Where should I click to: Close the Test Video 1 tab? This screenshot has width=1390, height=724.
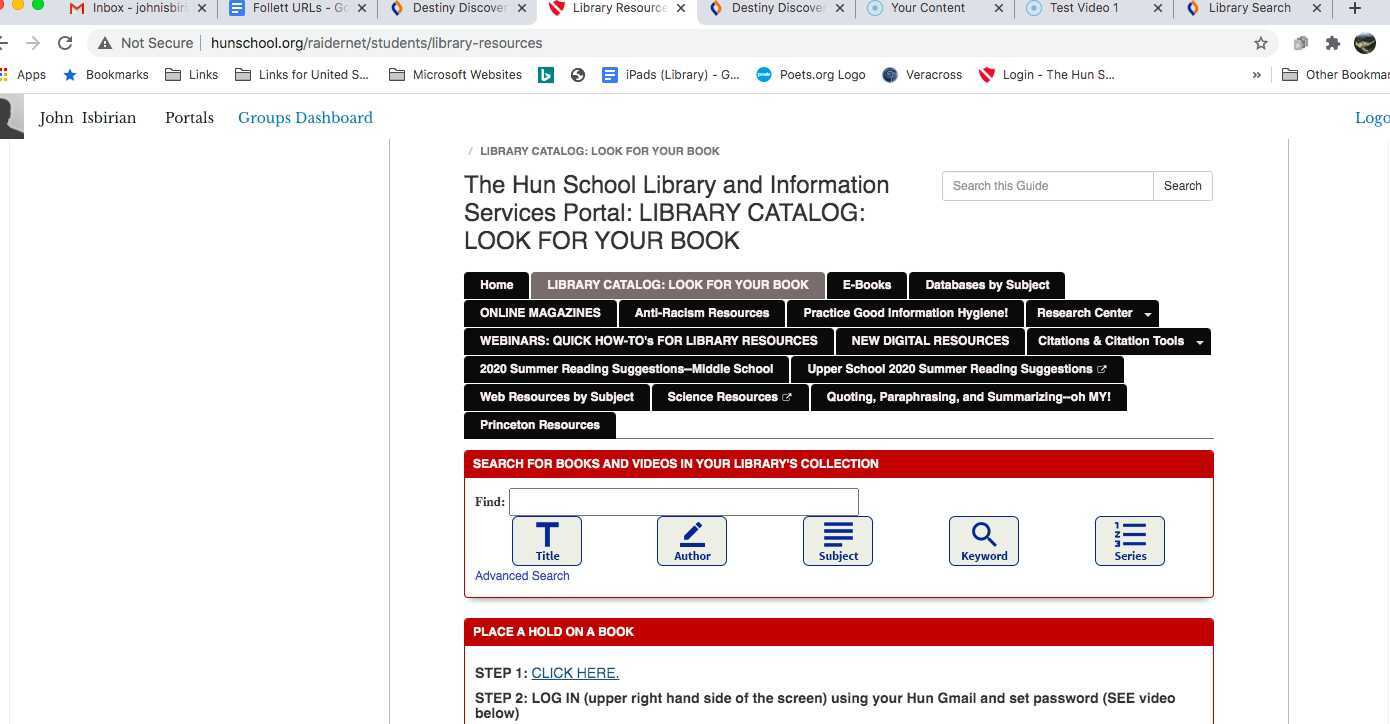pyautogui.click(x=1158, y=8)
